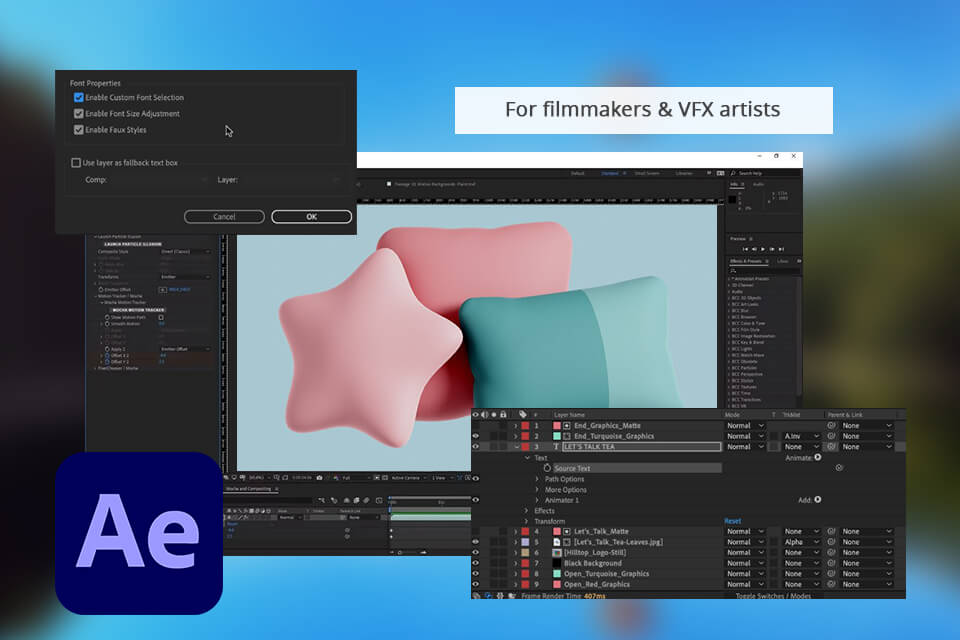Click the pick whip for End_Turquoise_Graphics layer
The width and height of the screenshot is (960, 640).
831,436
